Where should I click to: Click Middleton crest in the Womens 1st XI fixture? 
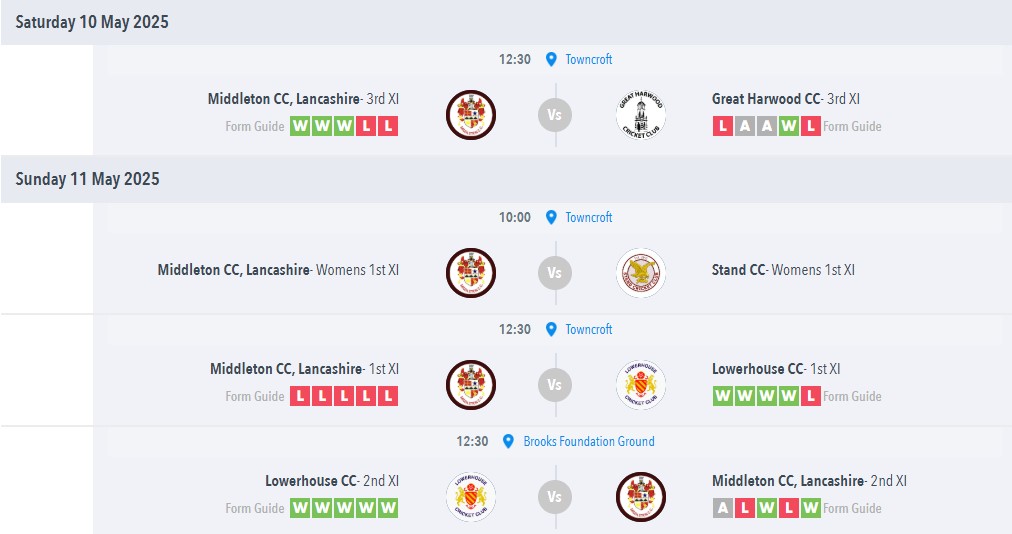click(x=470, y=272)
